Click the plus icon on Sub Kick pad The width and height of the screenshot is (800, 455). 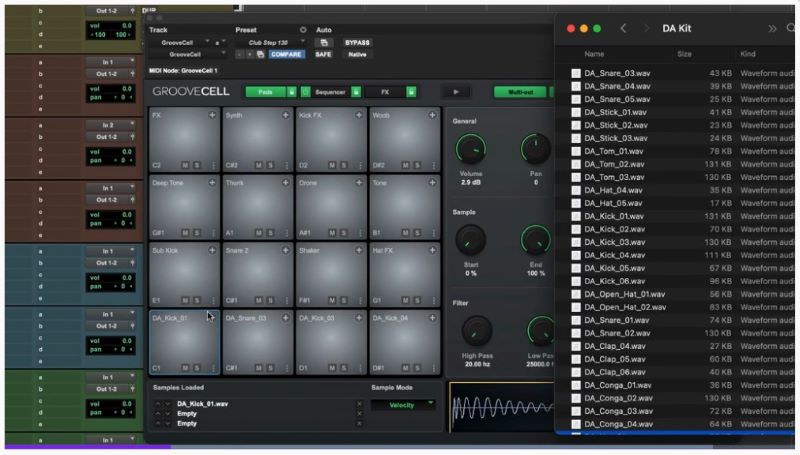coord(212,250)
